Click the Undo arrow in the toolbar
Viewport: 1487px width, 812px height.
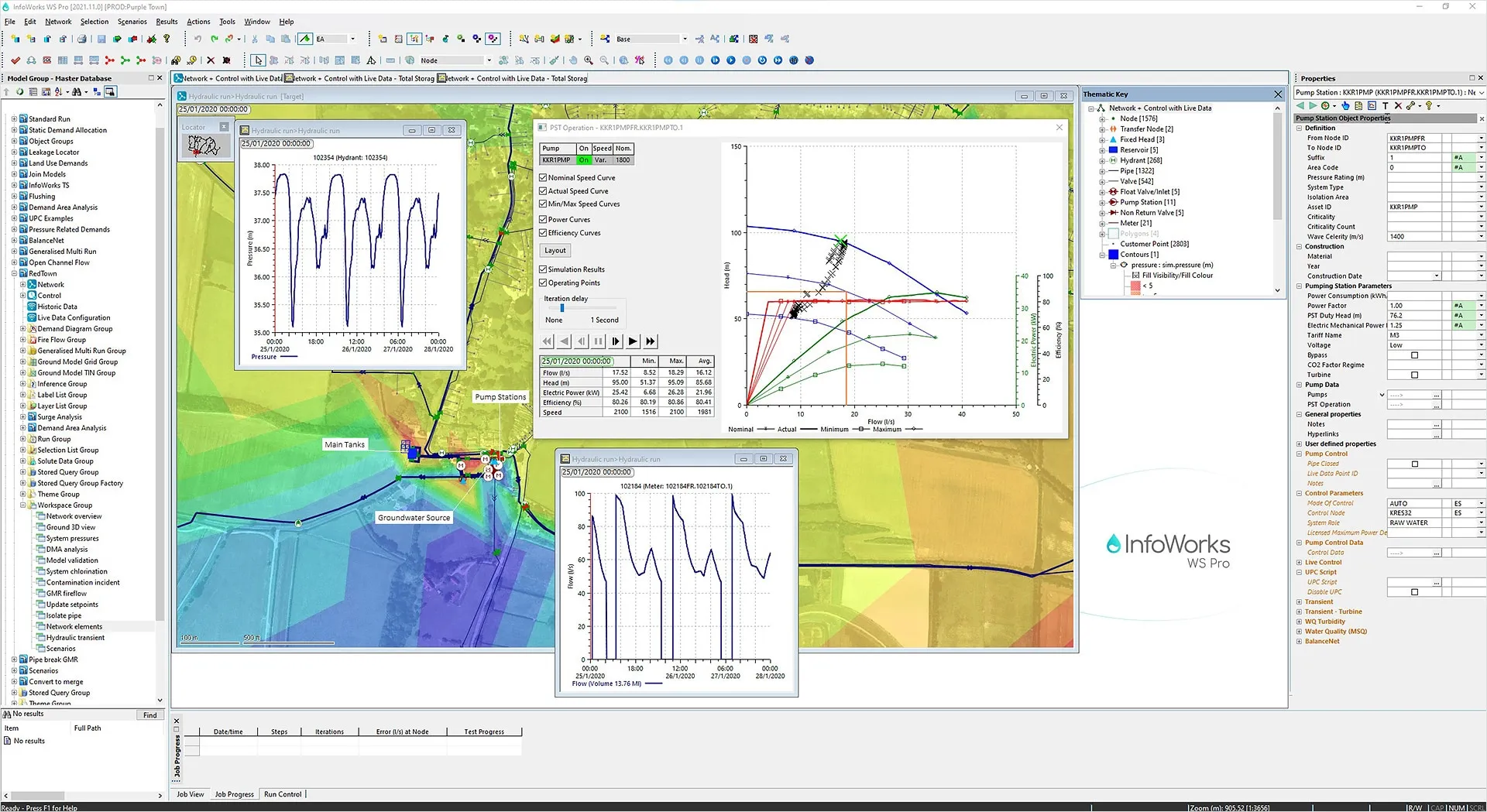coord(198,39)
